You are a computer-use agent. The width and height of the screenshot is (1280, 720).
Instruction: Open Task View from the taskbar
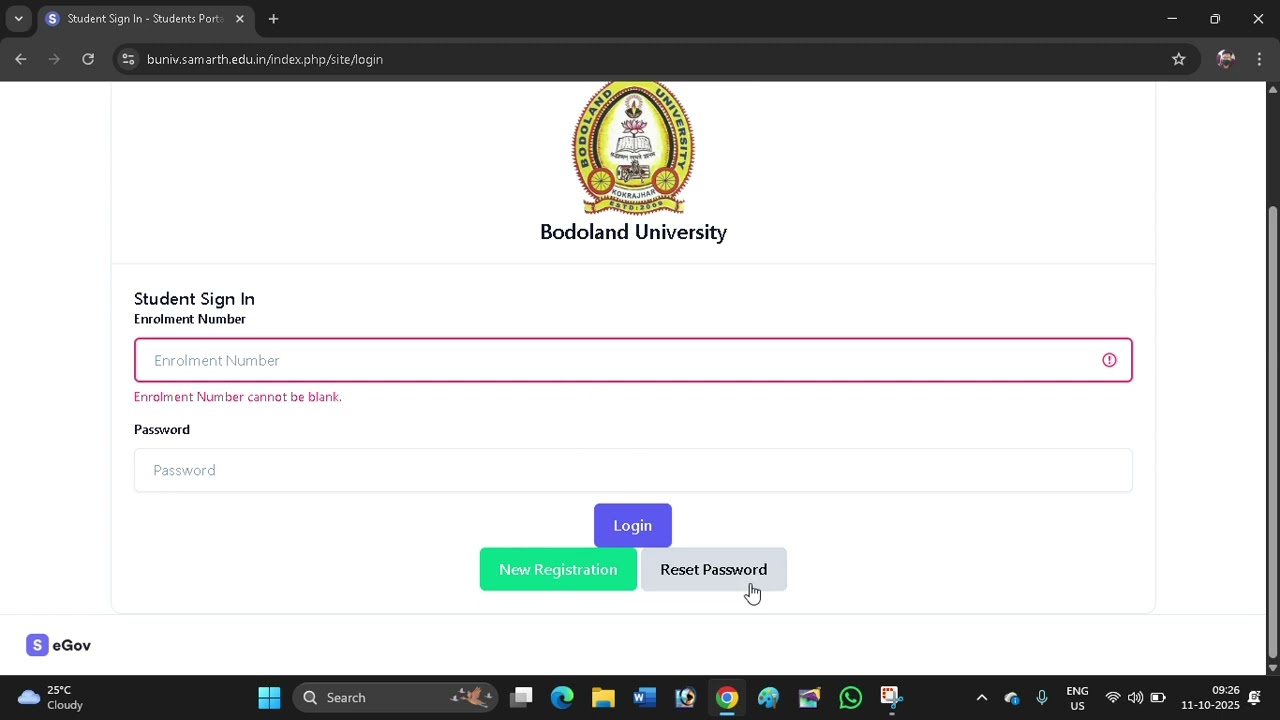[x=521, y=697]
